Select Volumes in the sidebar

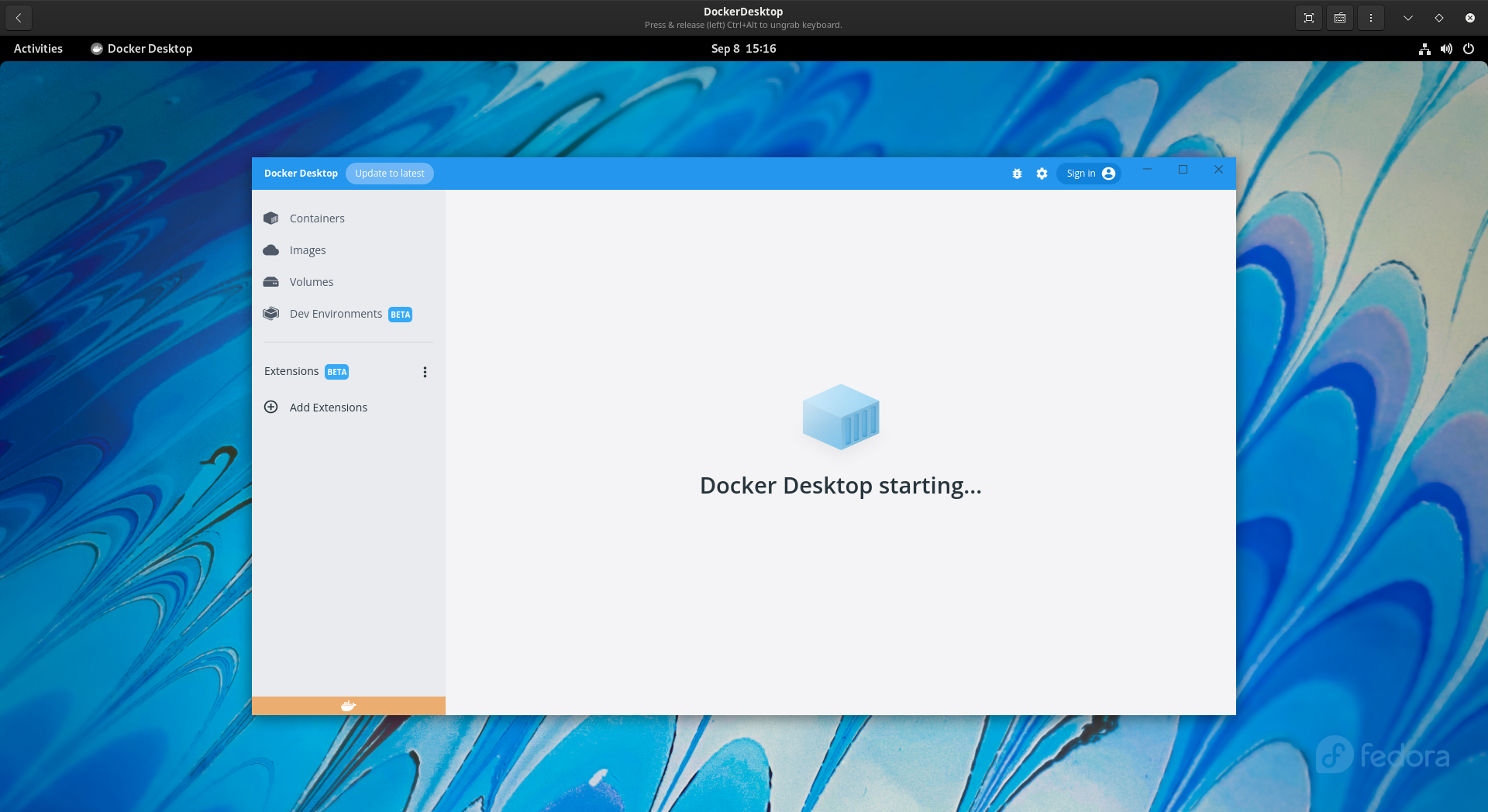coord(349,282)
